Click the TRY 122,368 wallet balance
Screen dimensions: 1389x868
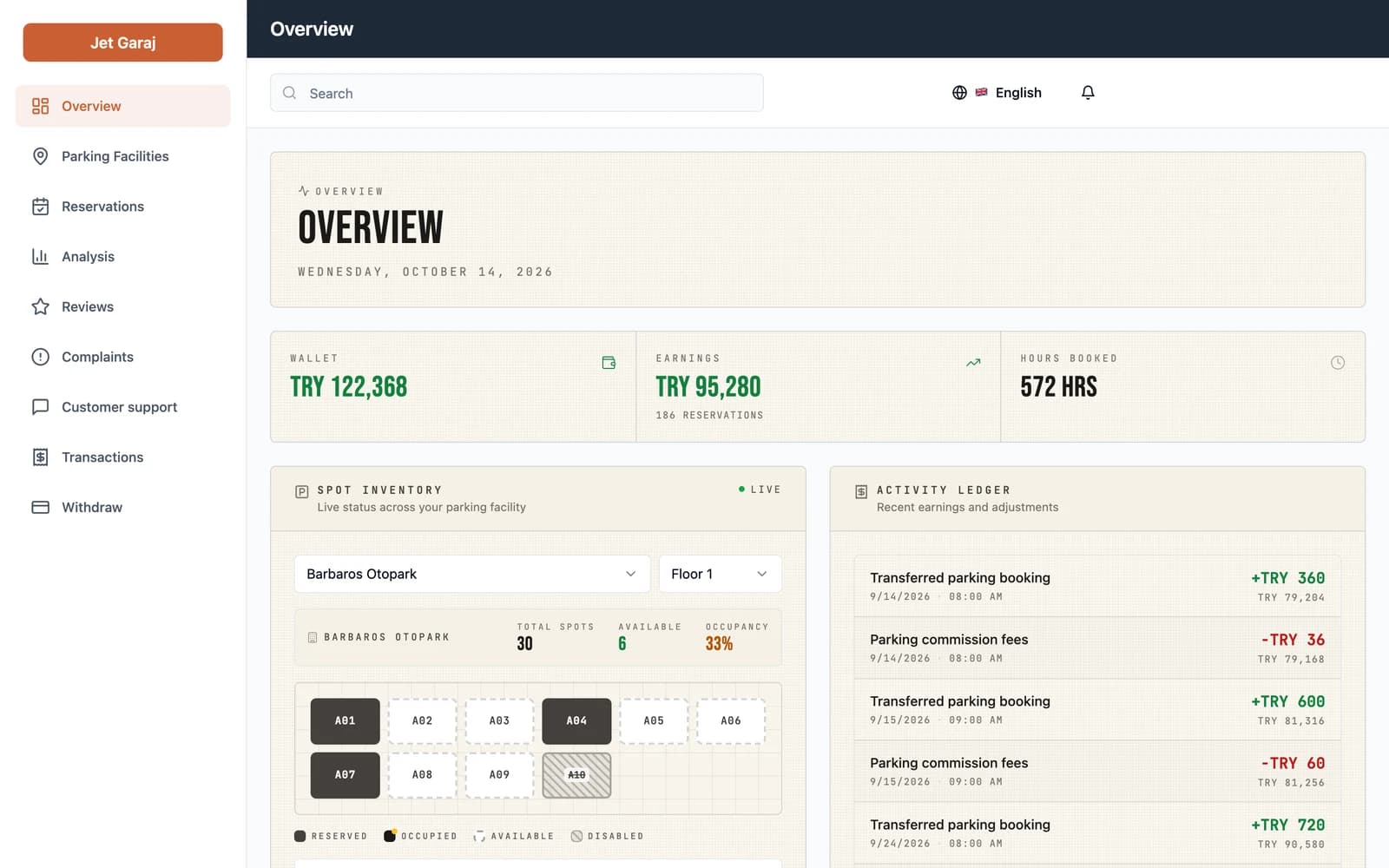[348, 386]
